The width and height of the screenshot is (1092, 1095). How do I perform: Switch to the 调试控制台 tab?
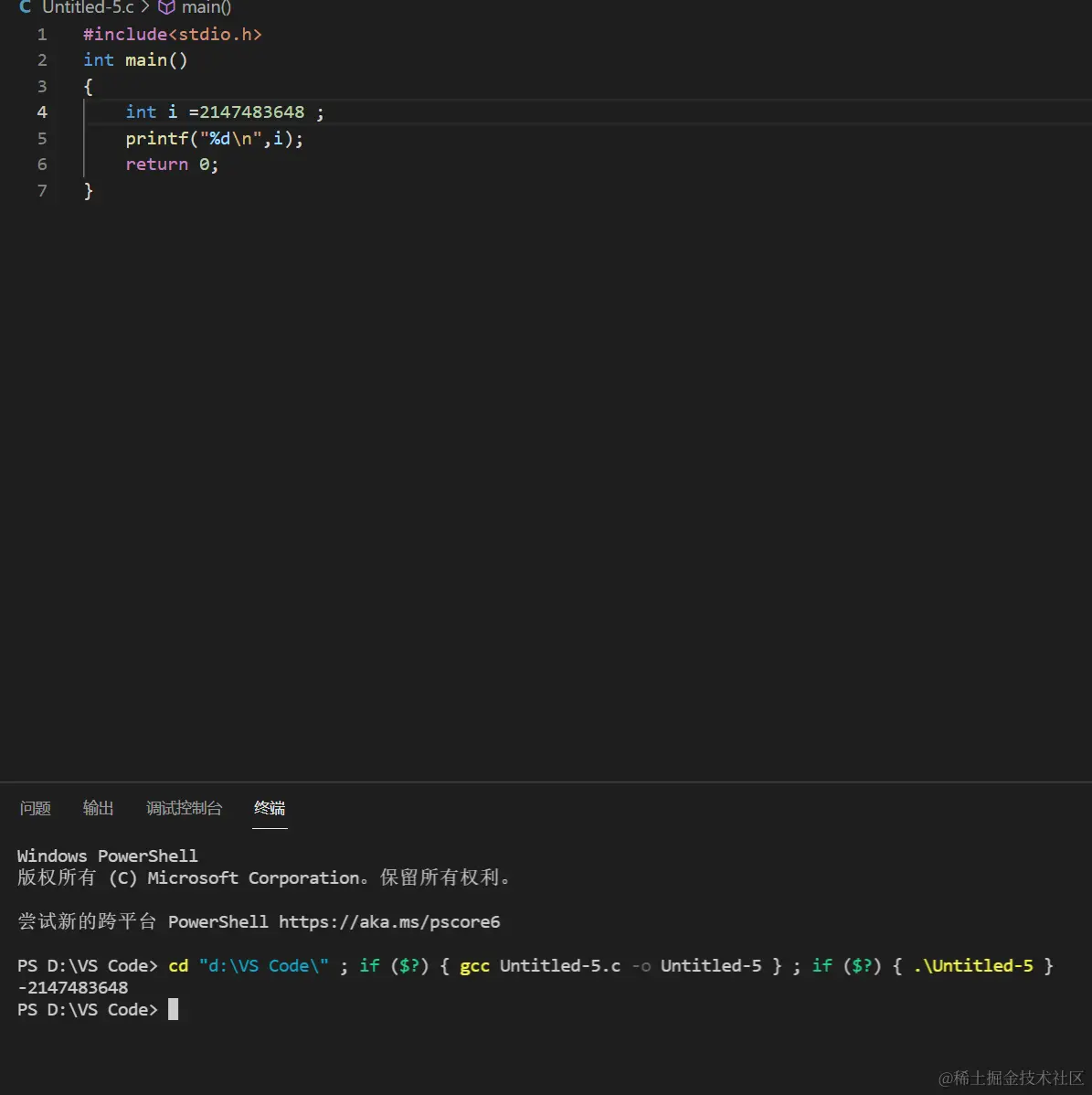click(184, 808)
